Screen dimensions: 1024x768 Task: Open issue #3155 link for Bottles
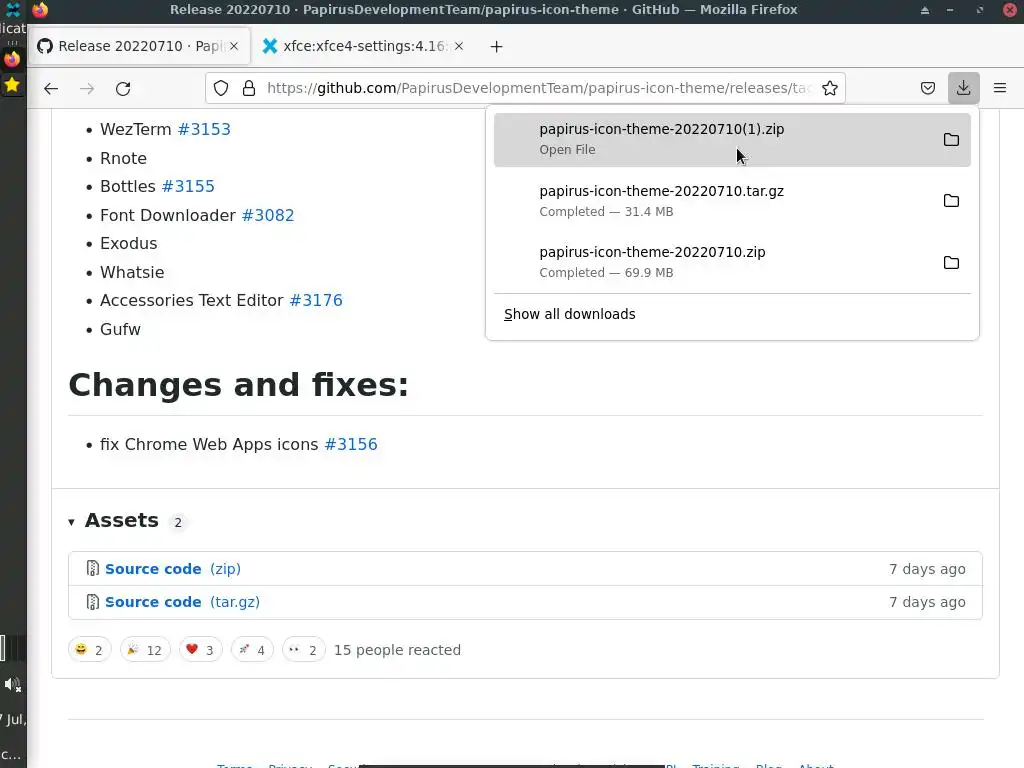pyautogui.click(x=188, y=186)
